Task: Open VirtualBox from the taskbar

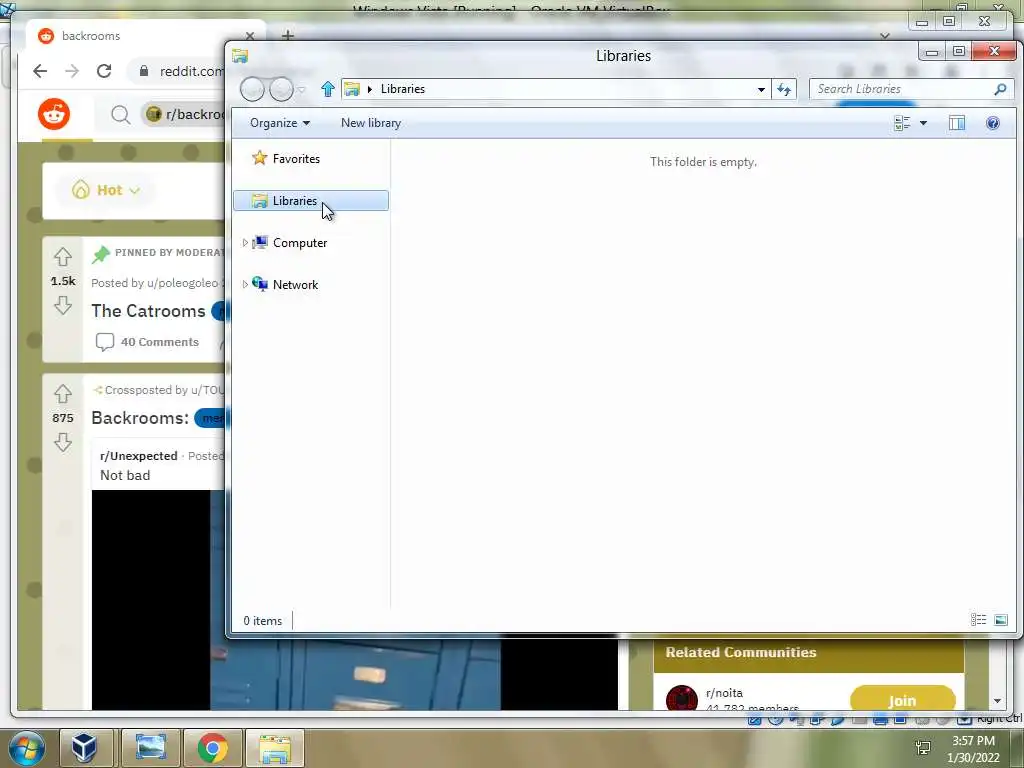Action: pyautogui.click(x=85, y=748)
